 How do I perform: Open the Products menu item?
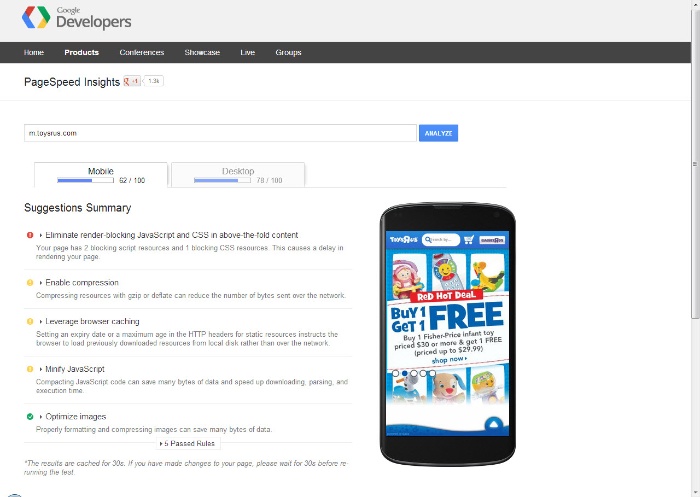click(82, 53)
